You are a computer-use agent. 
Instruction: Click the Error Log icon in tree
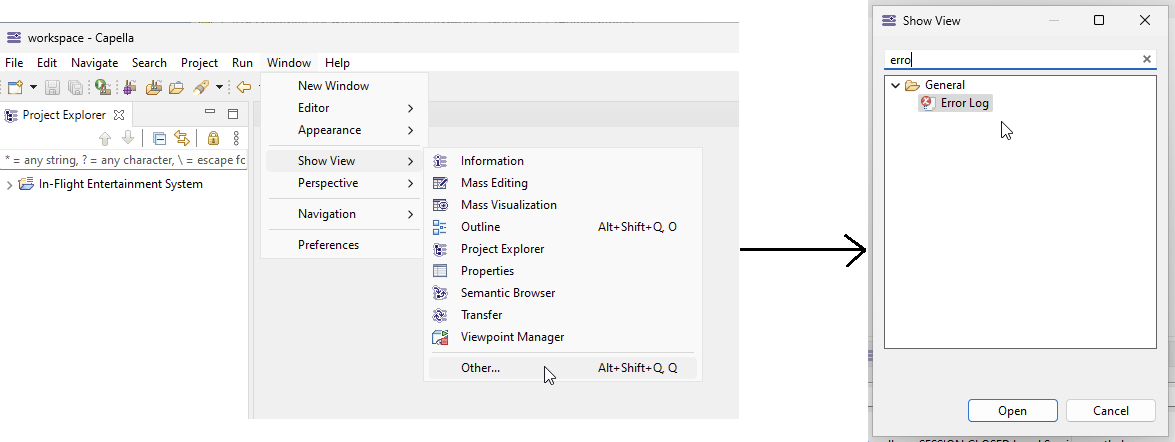(x=927, y=103)
